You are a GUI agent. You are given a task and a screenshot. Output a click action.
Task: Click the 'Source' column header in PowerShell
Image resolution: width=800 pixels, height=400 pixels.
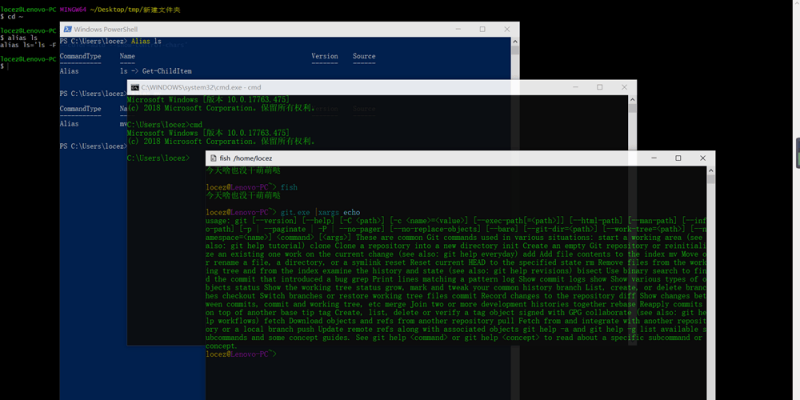(x=364, y=56)
